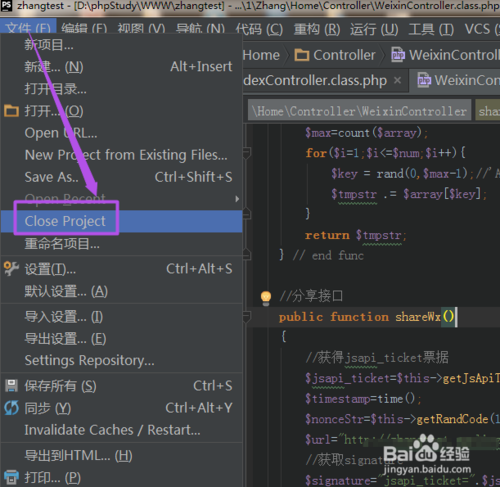Click Close Project menu entry
The height and width of the screenshot is (487, 500).
pos(121,221)
